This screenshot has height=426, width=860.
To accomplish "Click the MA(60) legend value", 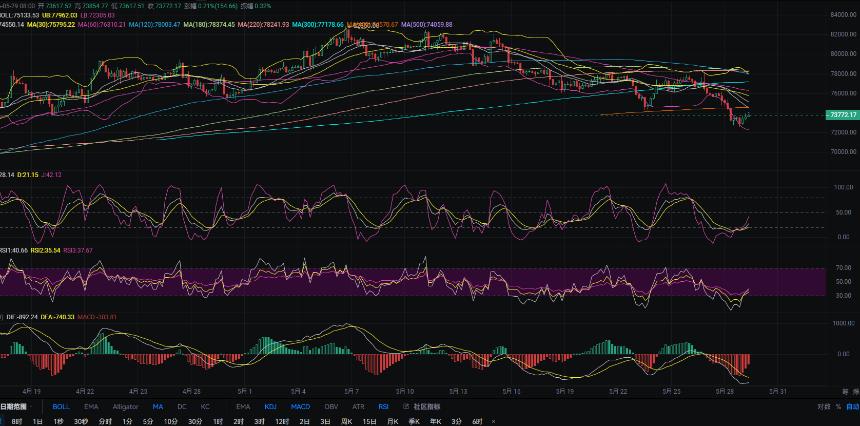I will click(102, 25).
